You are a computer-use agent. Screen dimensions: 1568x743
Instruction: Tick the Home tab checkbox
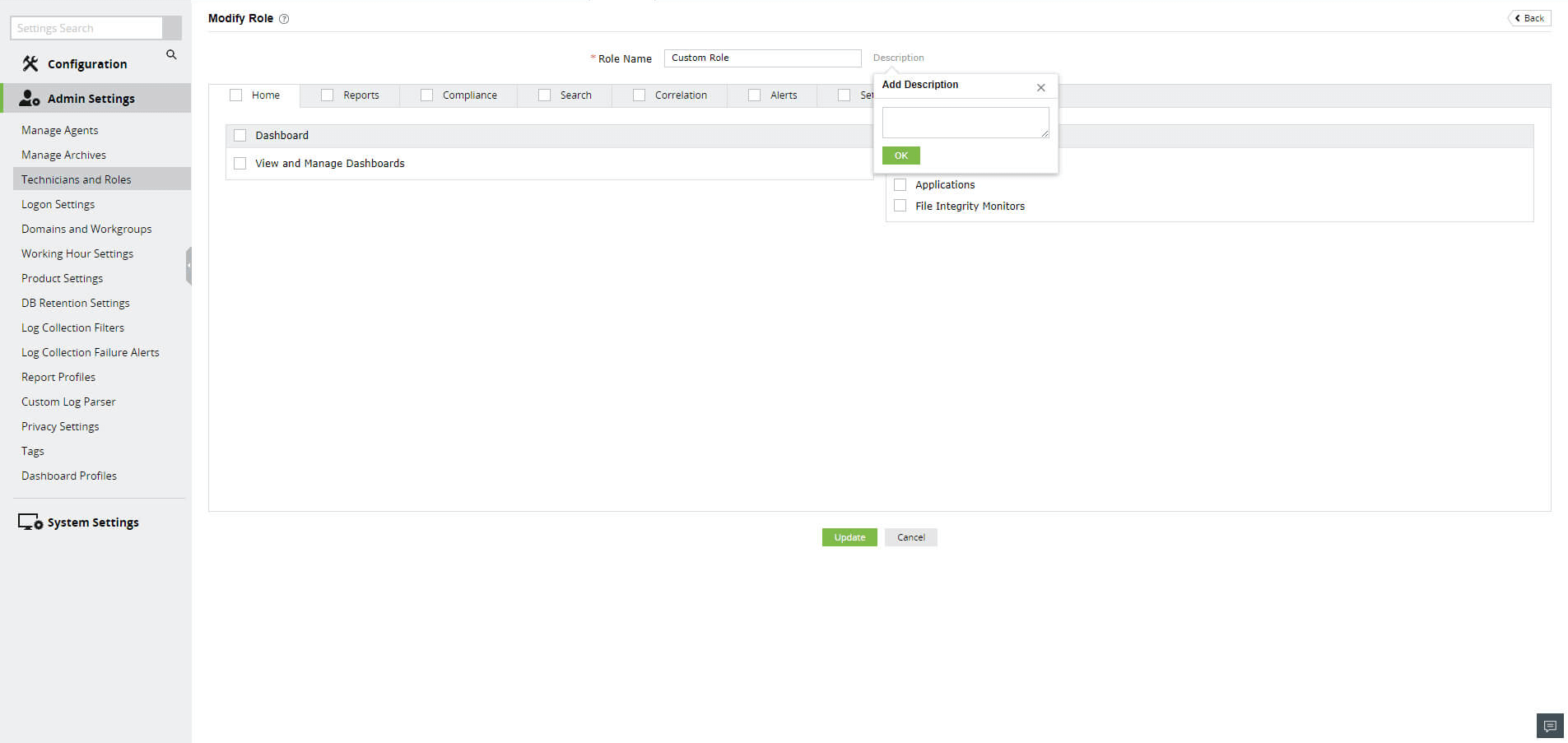pyautogui.click(x=236, y=95)
